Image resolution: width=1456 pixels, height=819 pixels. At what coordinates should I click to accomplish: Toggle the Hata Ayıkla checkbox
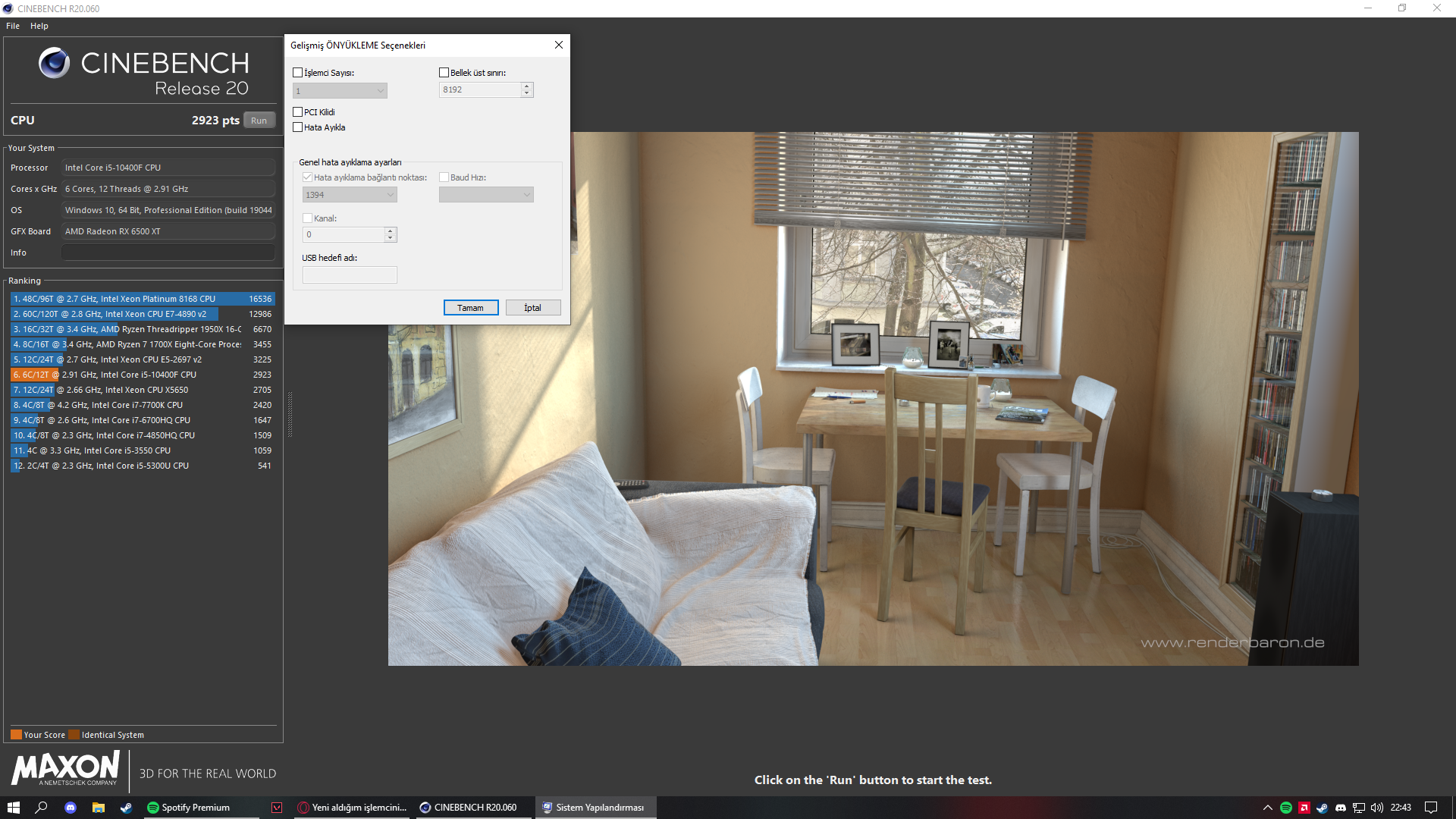point(298,127)
